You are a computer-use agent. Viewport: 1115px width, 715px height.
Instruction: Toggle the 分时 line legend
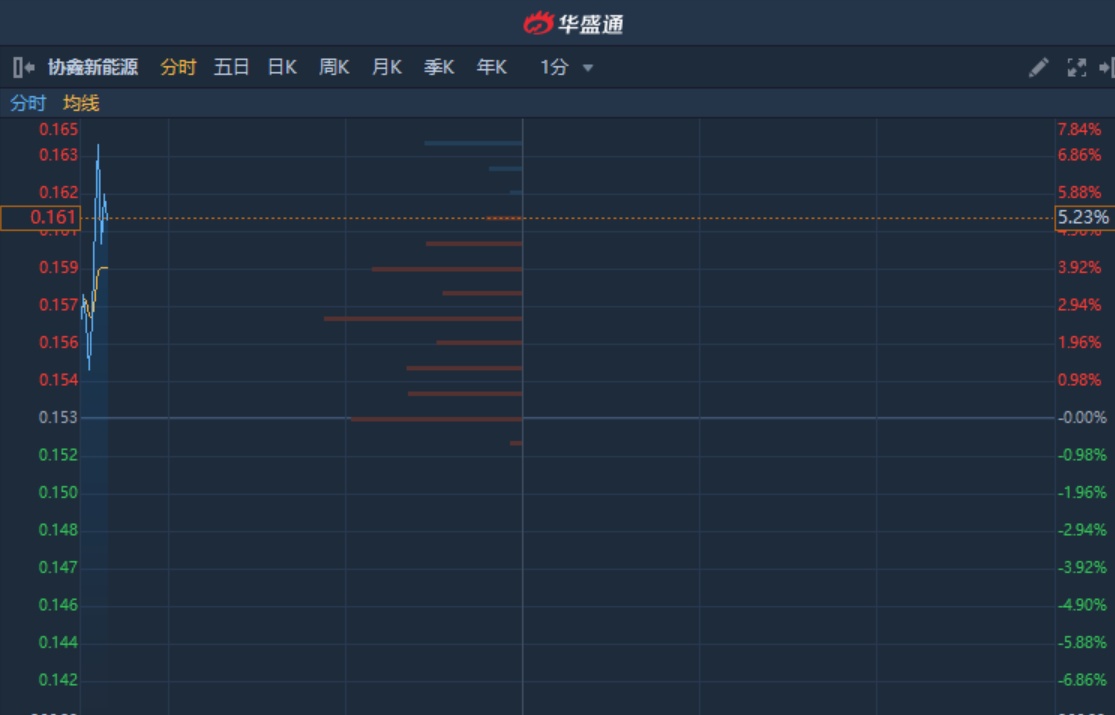pos(28,103)
